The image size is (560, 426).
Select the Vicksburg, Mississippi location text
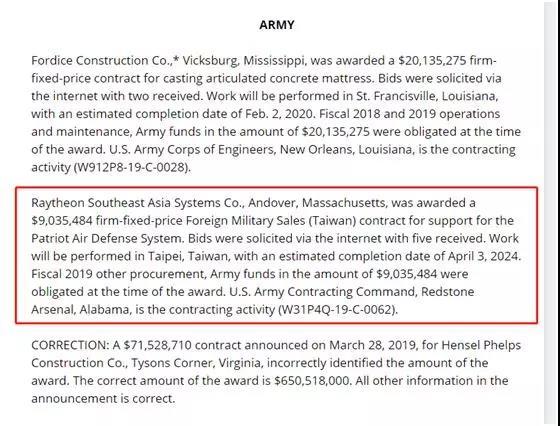coord(244,60)
